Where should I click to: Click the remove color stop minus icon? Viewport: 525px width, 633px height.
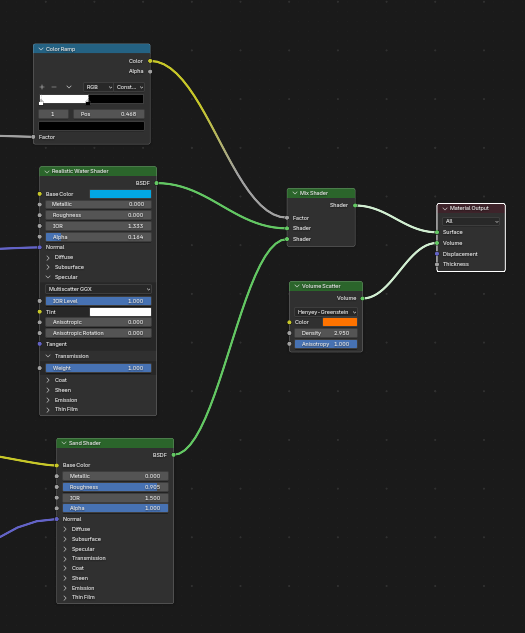(x=54, y=87)
